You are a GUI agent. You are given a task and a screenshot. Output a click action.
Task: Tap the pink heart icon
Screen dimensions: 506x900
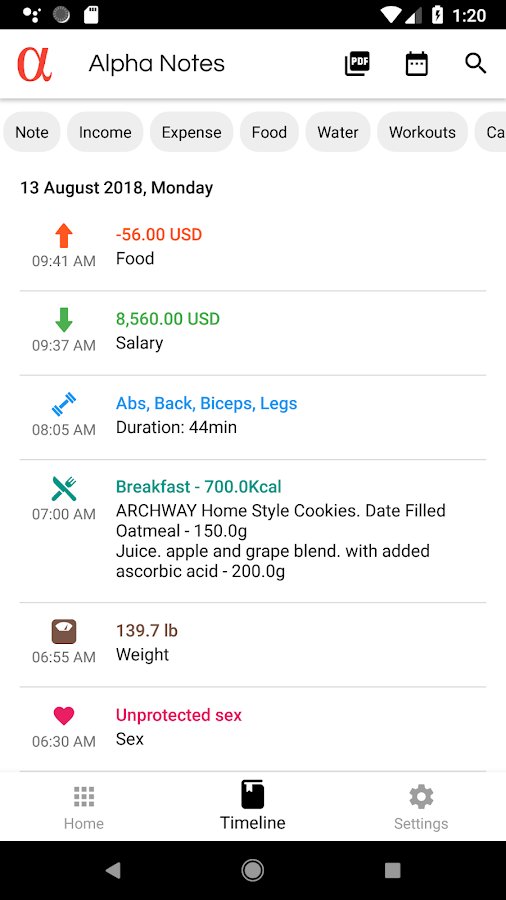(x=64, y=716)
